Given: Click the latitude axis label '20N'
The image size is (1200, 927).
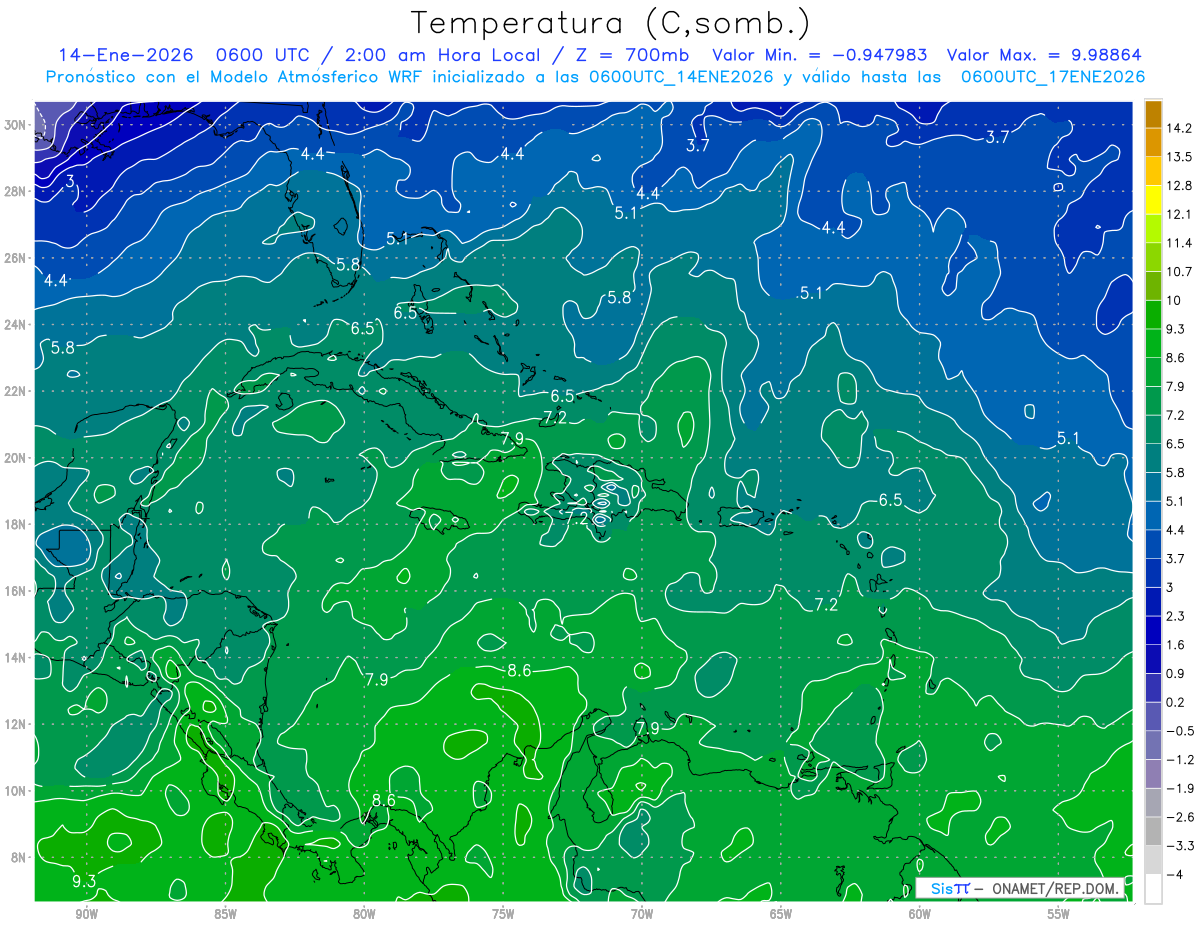Looking at the screenshot, I should pos(16,457).
